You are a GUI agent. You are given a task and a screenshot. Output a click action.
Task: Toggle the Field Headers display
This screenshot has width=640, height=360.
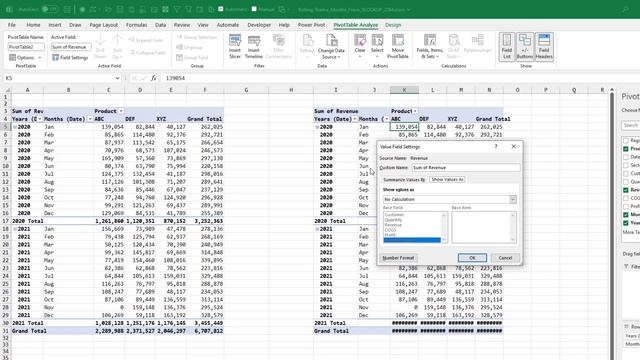point(544,47)
